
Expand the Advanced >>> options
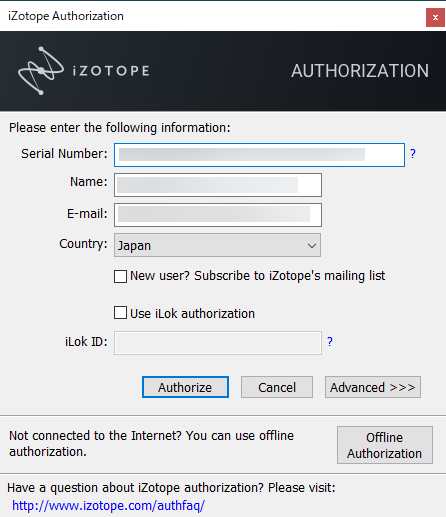tap(373, 387)
